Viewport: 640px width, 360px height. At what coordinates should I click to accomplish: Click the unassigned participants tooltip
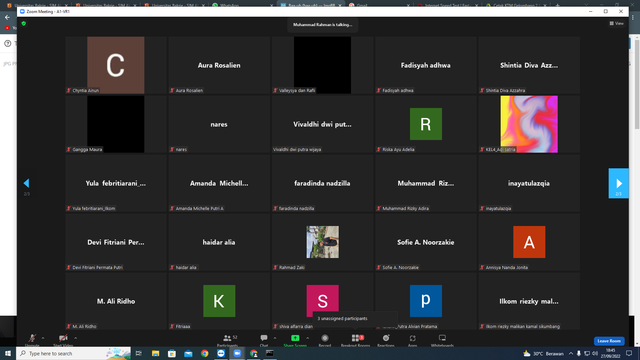(355, 318)
